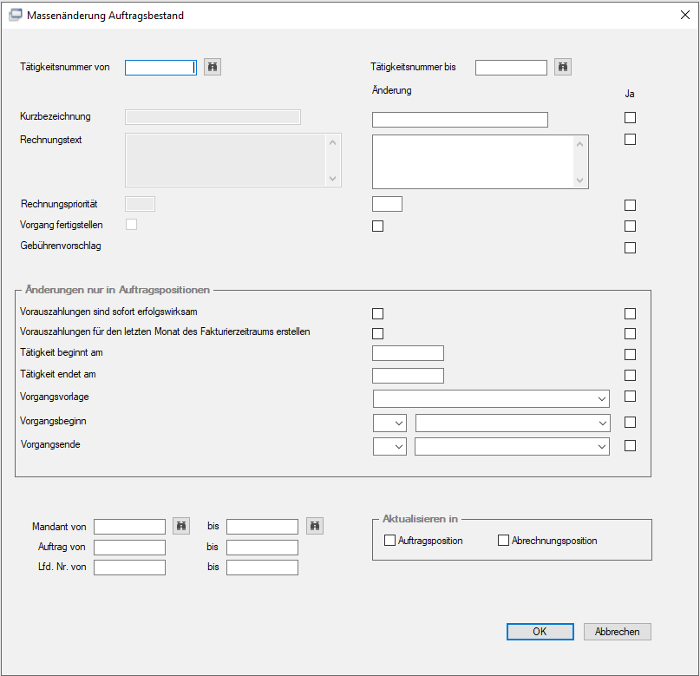Enable the Abrechnungsposition checkbox
This screenshot has width=700, height=676.
point(503,540)
